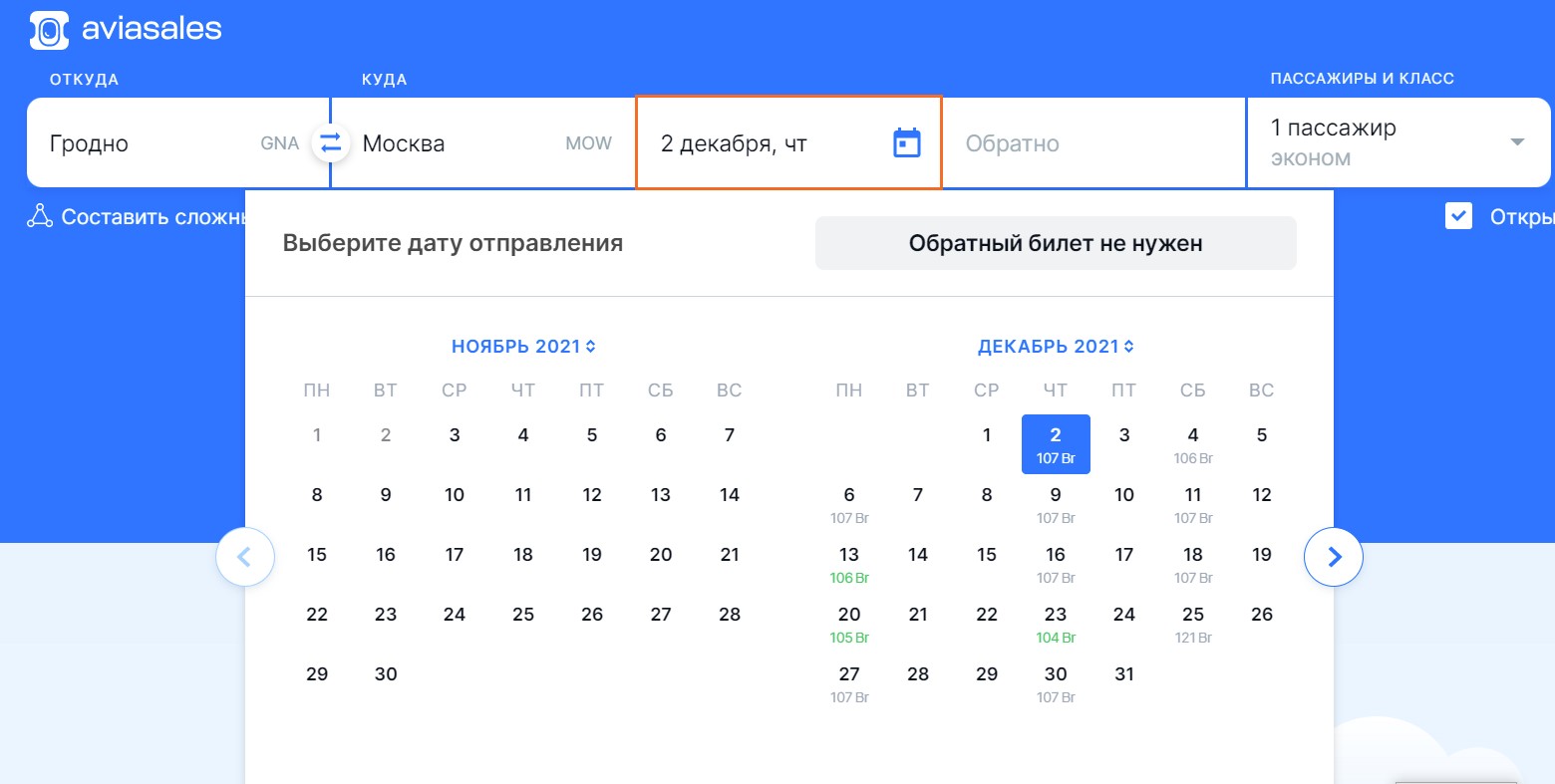
Task: Click the aviasales brand name
Action: coord(152,29)
